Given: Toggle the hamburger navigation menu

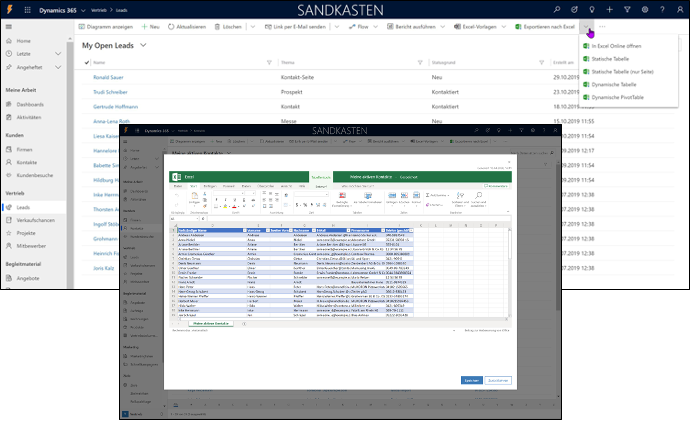Looking at the screenshot, I should coord(9,27).
